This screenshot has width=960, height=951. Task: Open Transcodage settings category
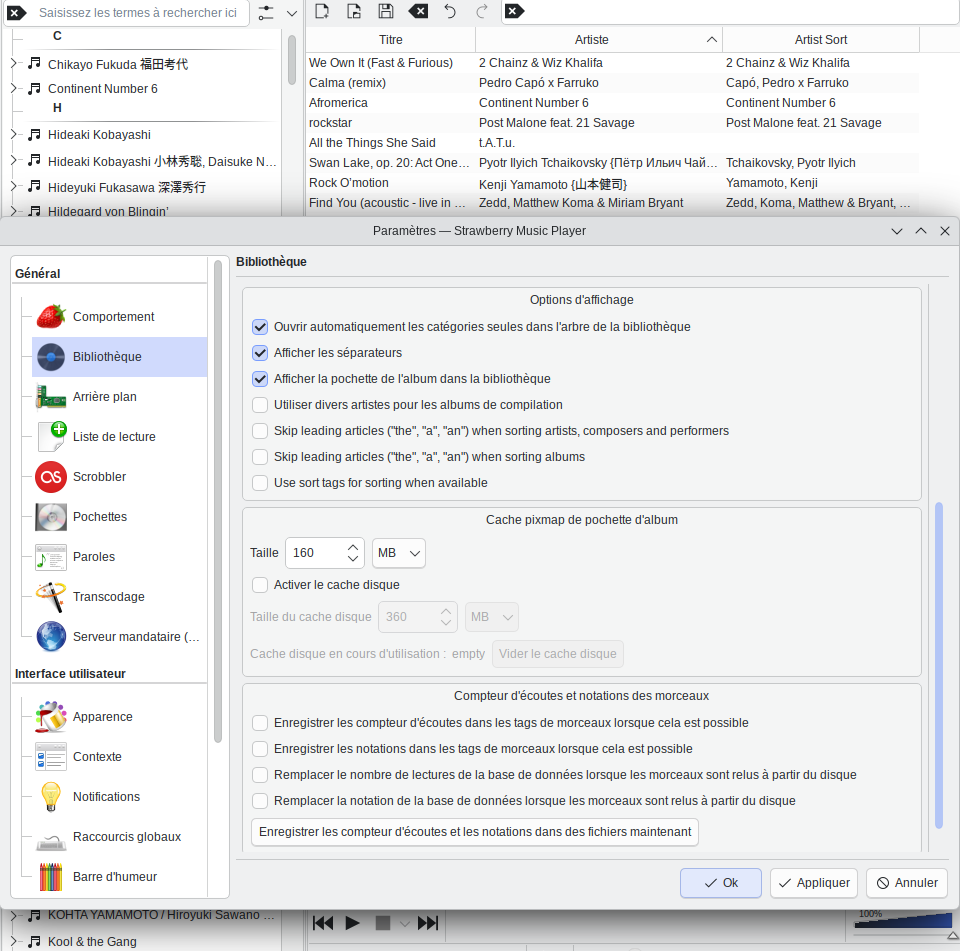click(x=108, y=597)
